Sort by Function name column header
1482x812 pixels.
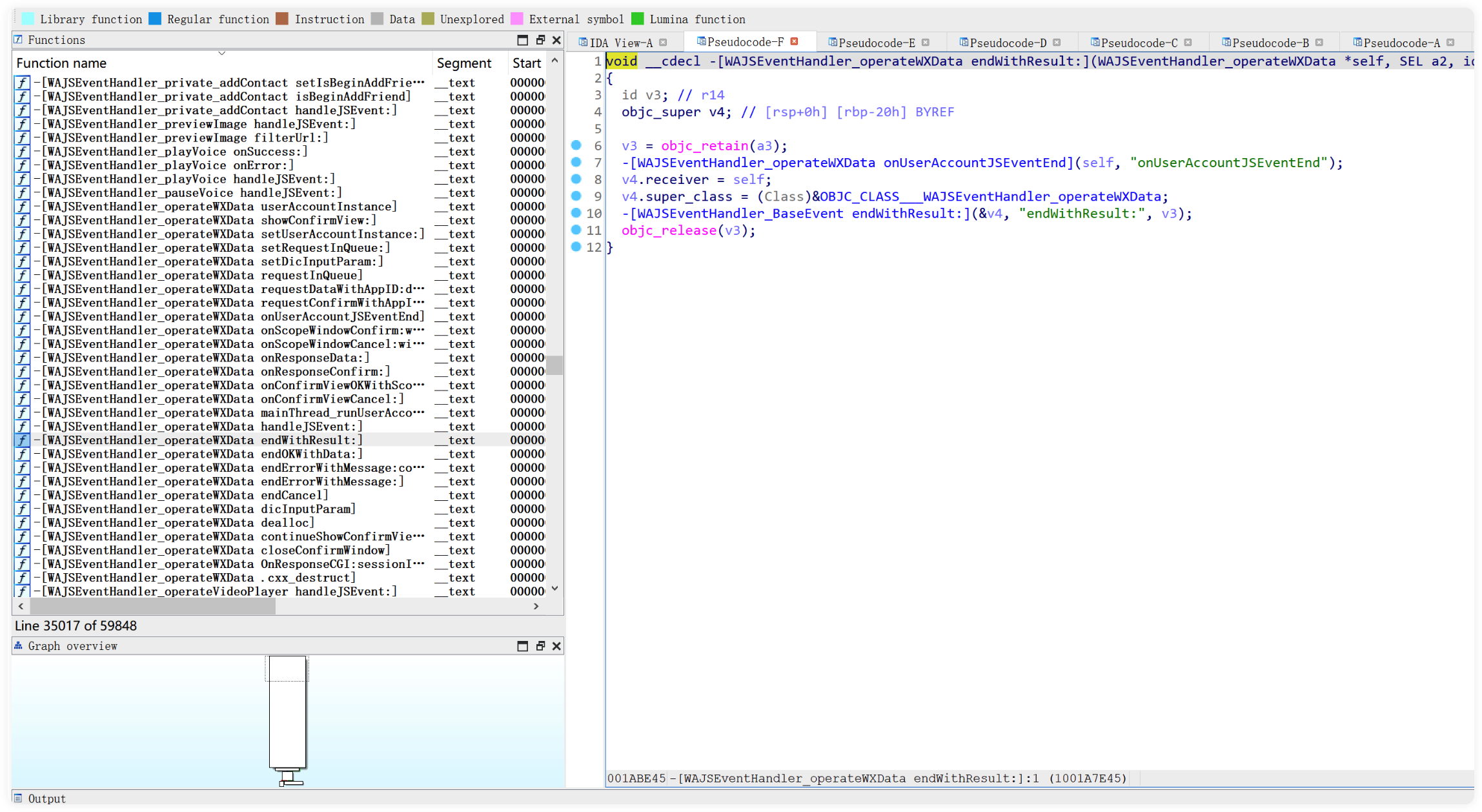[x=61, y=63]
